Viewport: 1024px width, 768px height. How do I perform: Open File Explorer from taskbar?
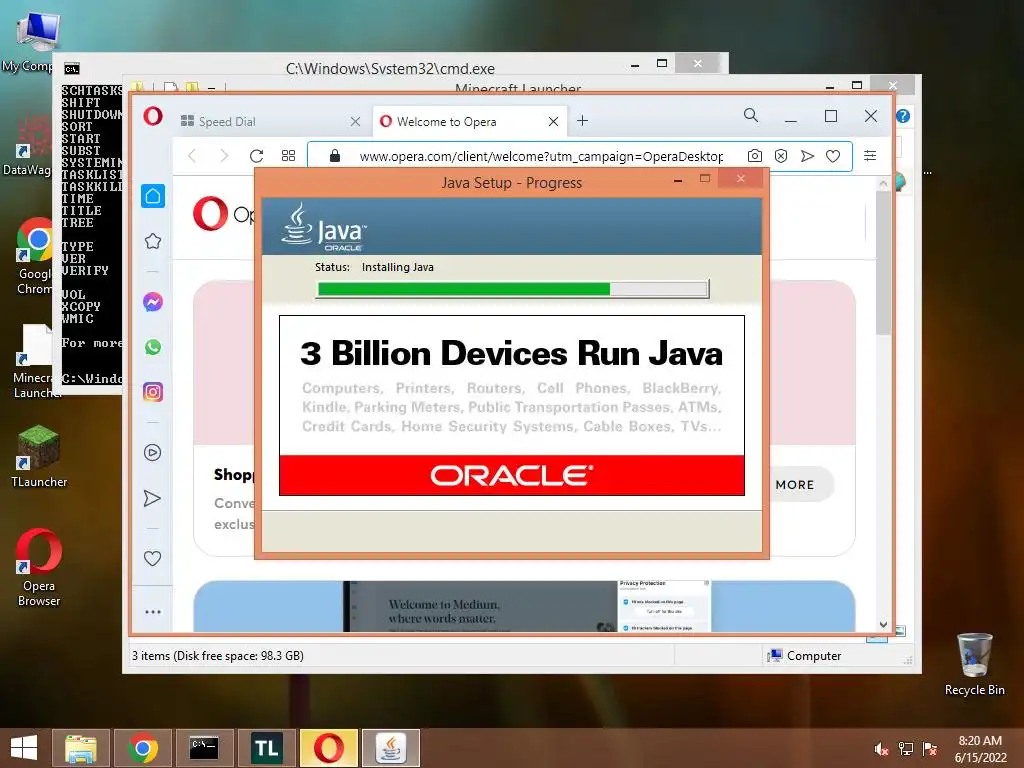[x=81, y=748]
